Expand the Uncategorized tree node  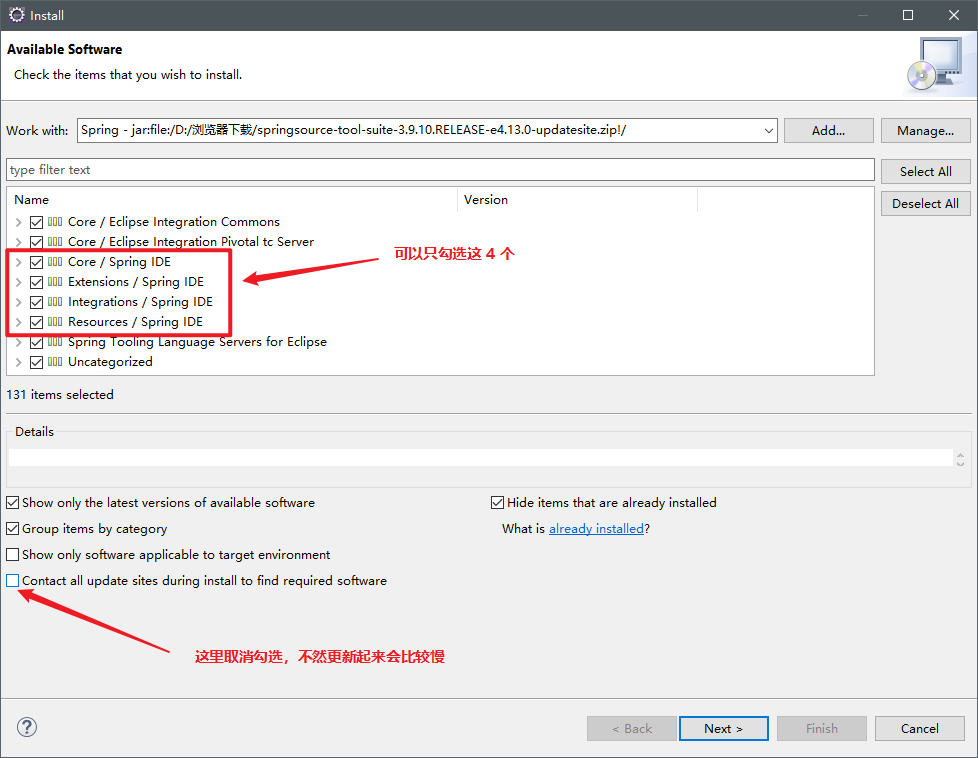[19, 362]
